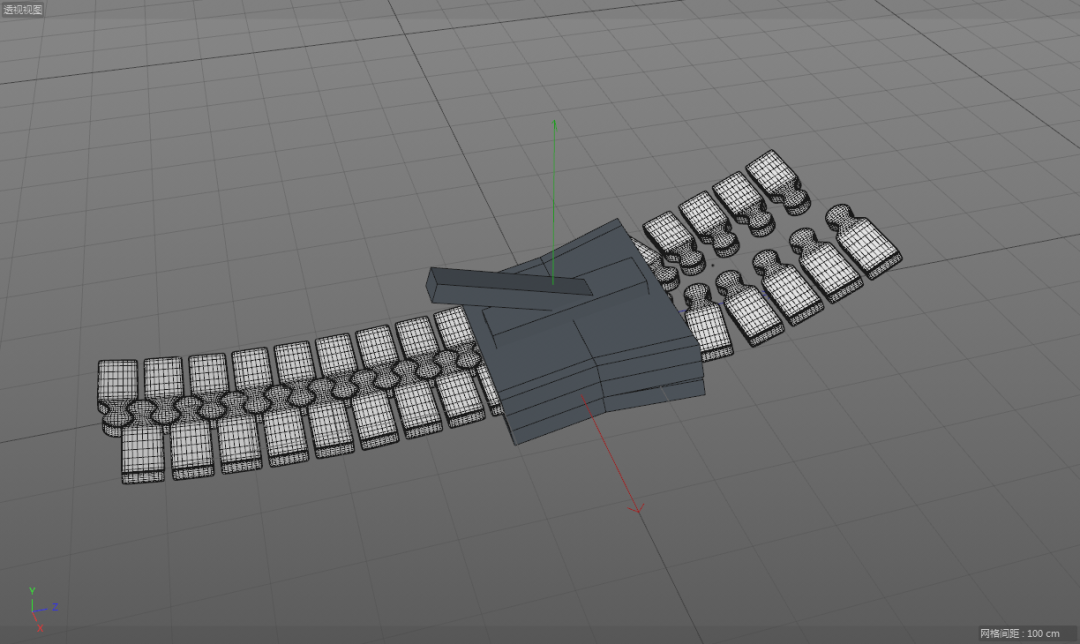Select the leftmost tooth in the upper row
1080x644 pixels.
click(x=118, y=385)
